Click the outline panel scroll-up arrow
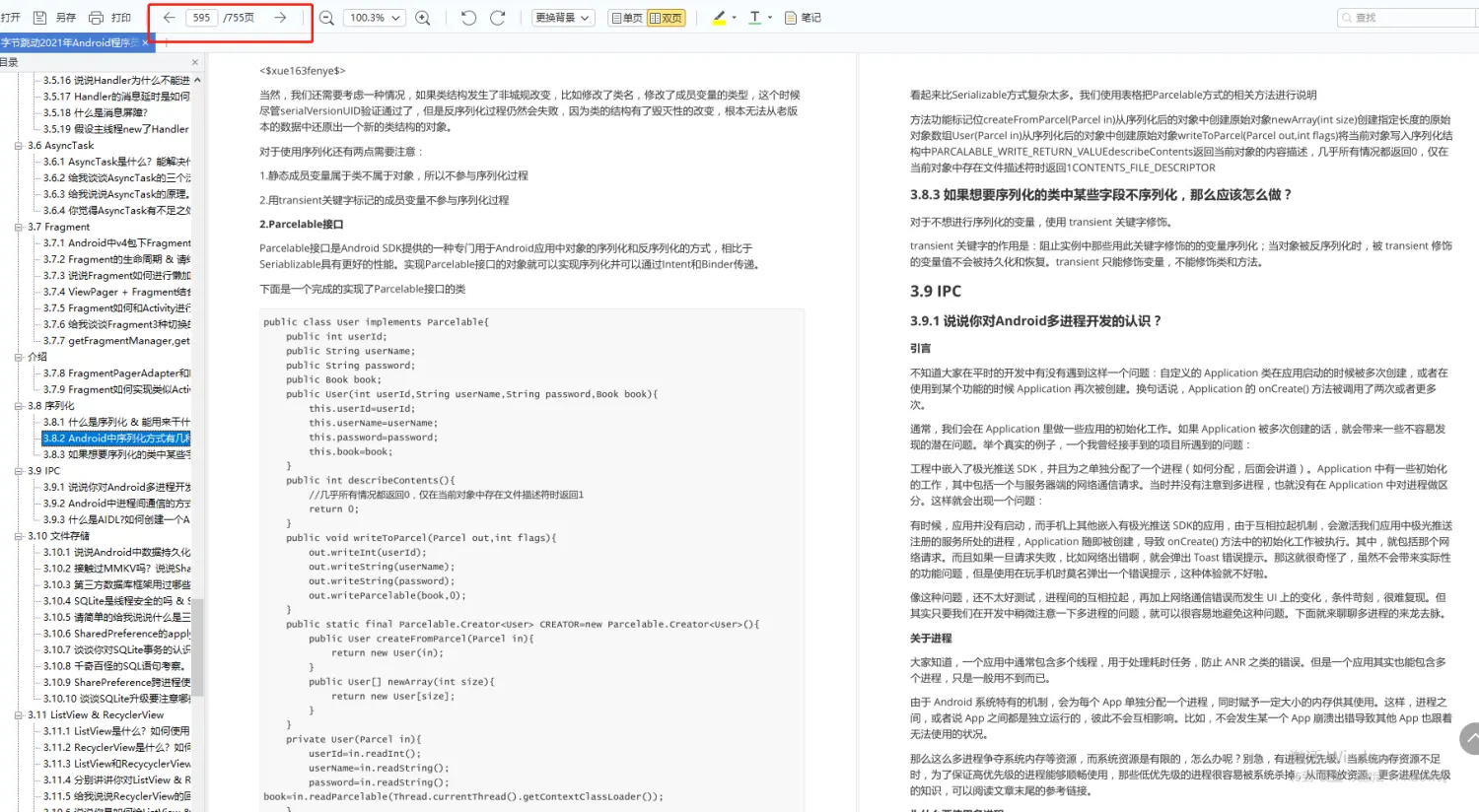Image resolution: width=1479 pixels, height=812 pixels. [197, 80]
